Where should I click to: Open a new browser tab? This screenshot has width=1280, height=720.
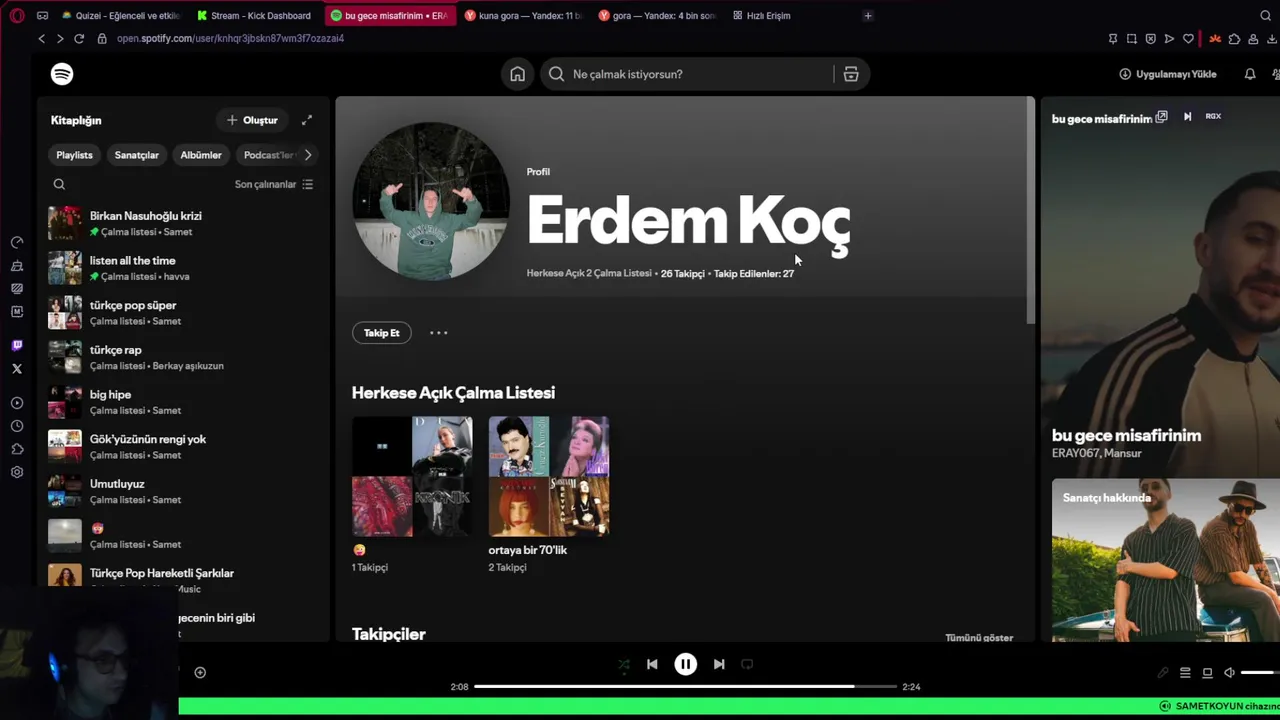point(868,15)
